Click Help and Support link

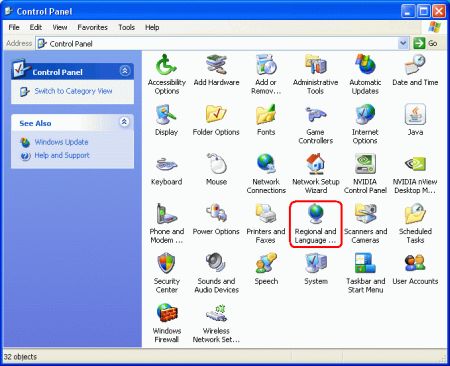(62, 155)
